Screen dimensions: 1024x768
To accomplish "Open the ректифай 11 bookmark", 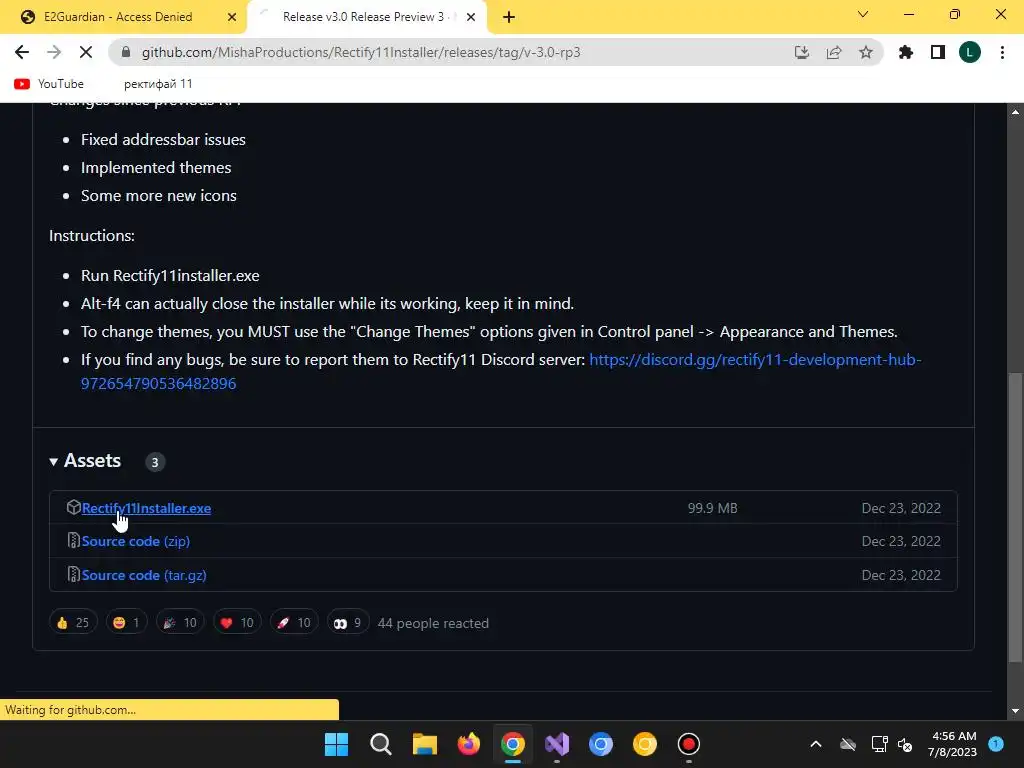I will (158, 84).
